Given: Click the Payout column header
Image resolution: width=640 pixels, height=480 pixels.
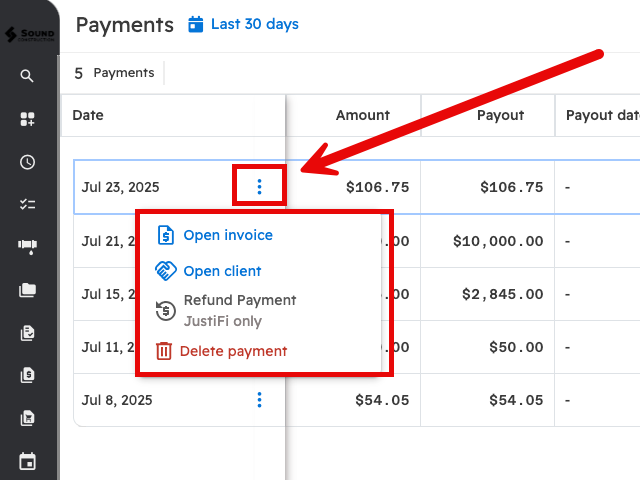Looking at the screenshot, I should click(x=500, y=115).
